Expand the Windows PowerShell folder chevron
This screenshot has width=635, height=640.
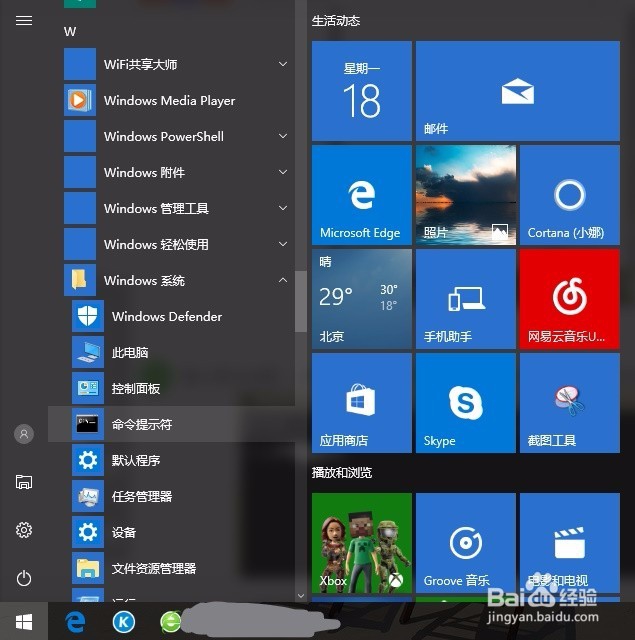pos(283,136)
